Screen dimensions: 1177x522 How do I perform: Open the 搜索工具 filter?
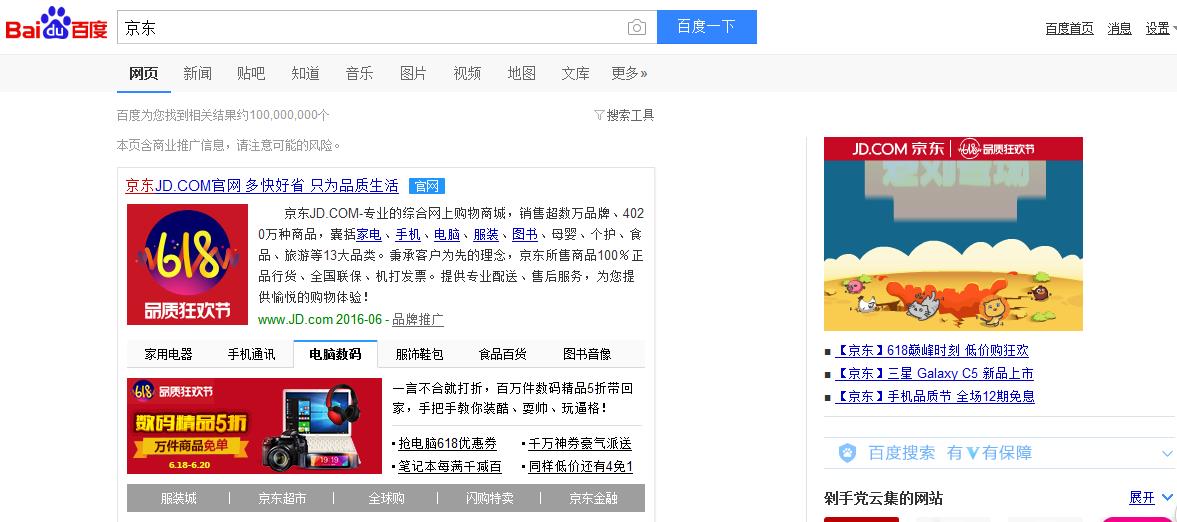coord(625,115)
